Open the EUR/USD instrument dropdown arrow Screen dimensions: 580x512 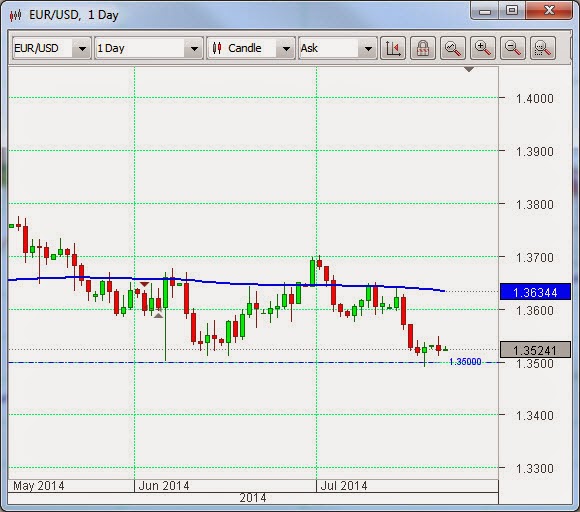(x=82, y=48)
